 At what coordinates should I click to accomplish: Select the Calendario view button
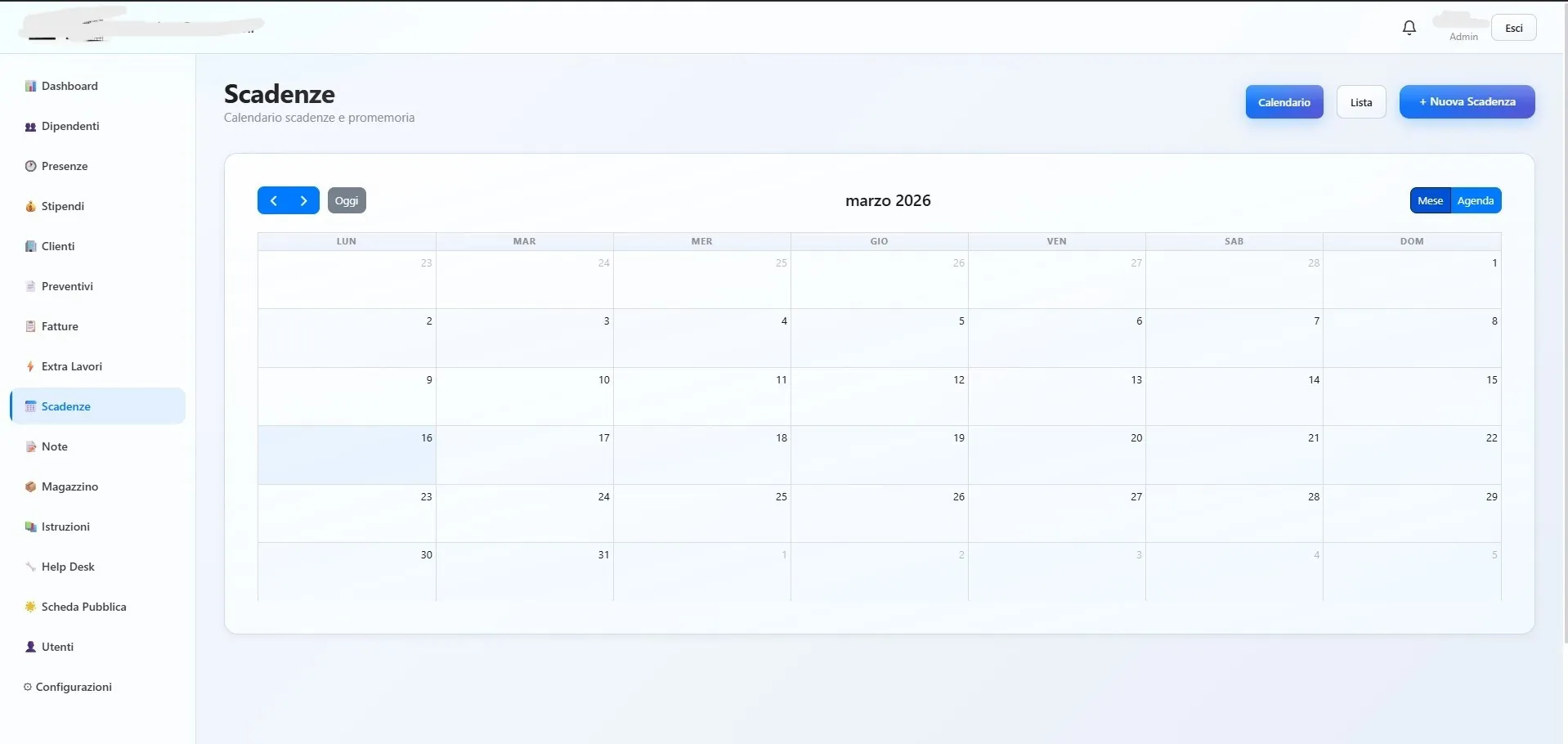tap(1284, 102)
